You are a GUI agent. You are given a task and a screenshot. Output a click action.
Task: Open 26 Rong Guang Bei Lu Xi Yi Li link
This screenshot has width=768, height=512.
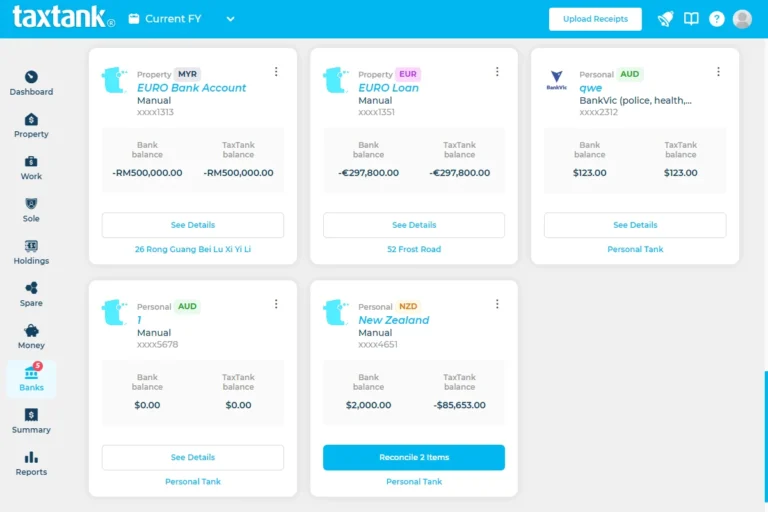click(192, 249)
